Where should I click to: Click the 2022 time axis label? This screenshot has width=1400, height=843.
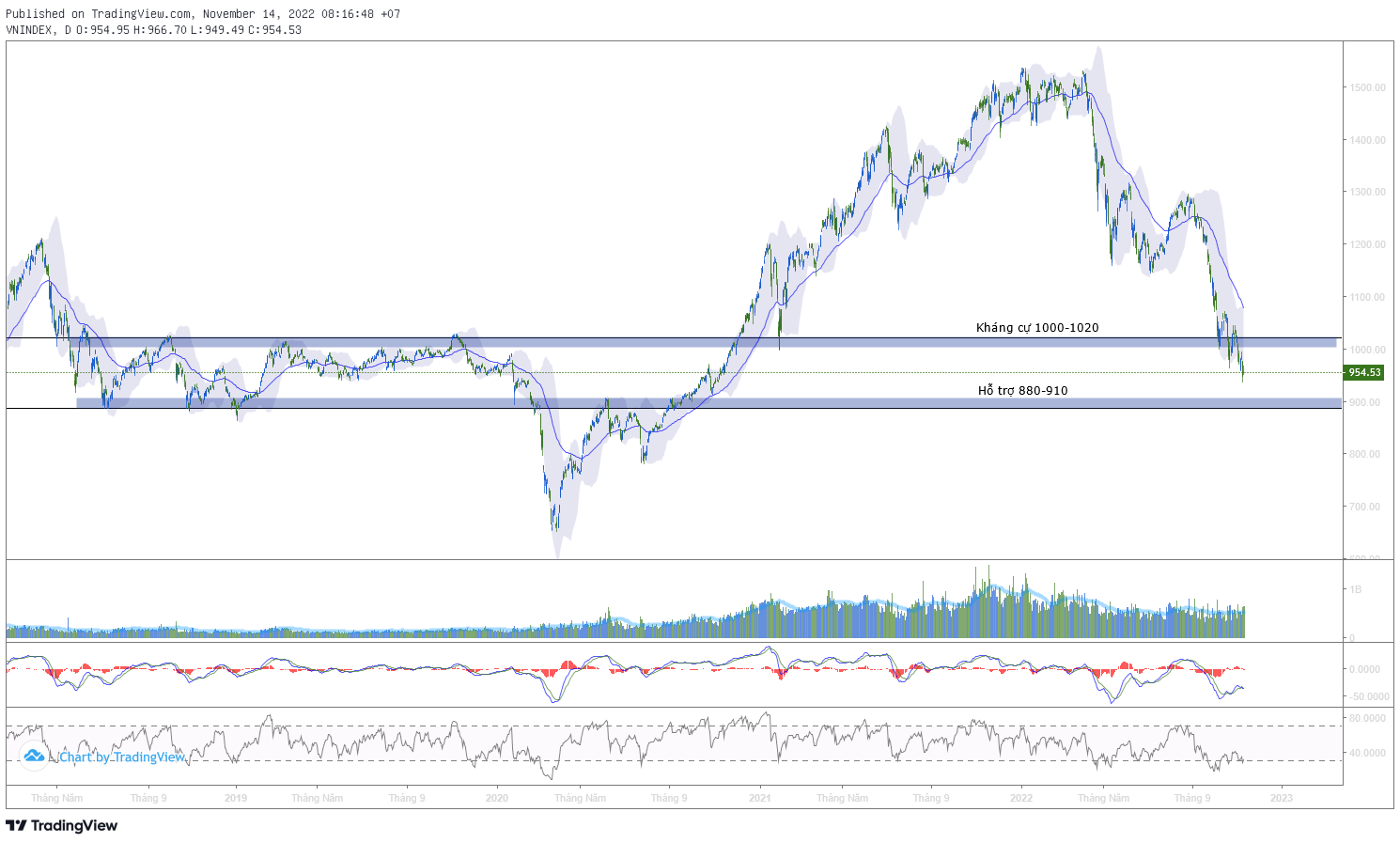pos(1021,798)
